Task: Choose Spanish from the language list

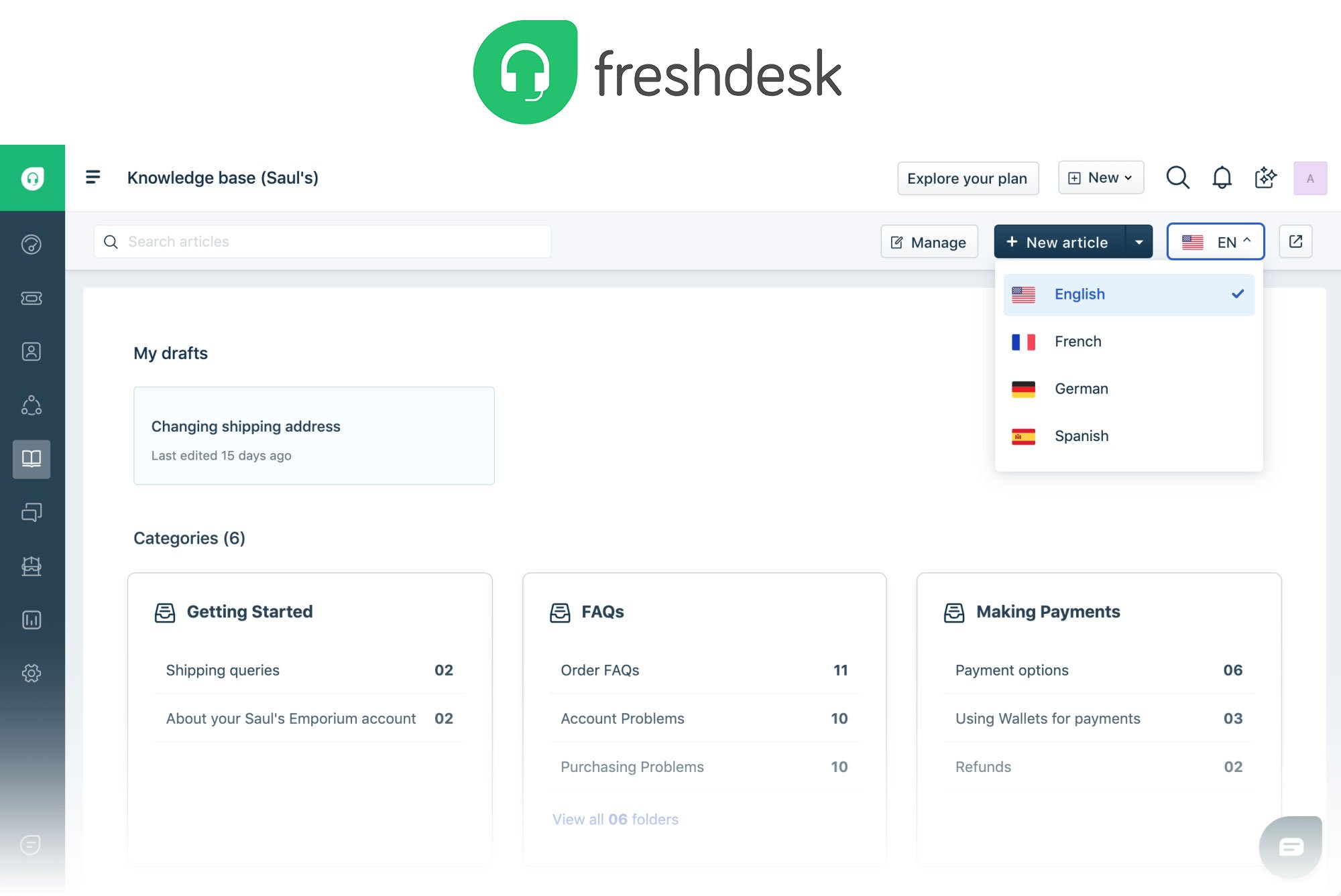Action: 1082,436
